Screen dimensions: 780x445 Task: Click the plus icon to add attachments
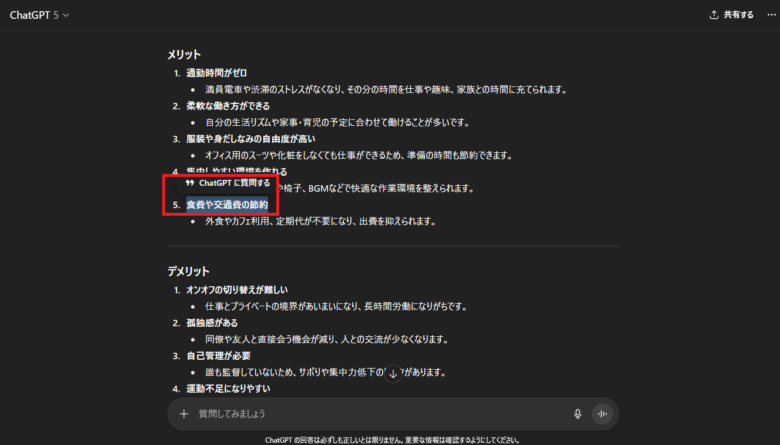(183, 414)
